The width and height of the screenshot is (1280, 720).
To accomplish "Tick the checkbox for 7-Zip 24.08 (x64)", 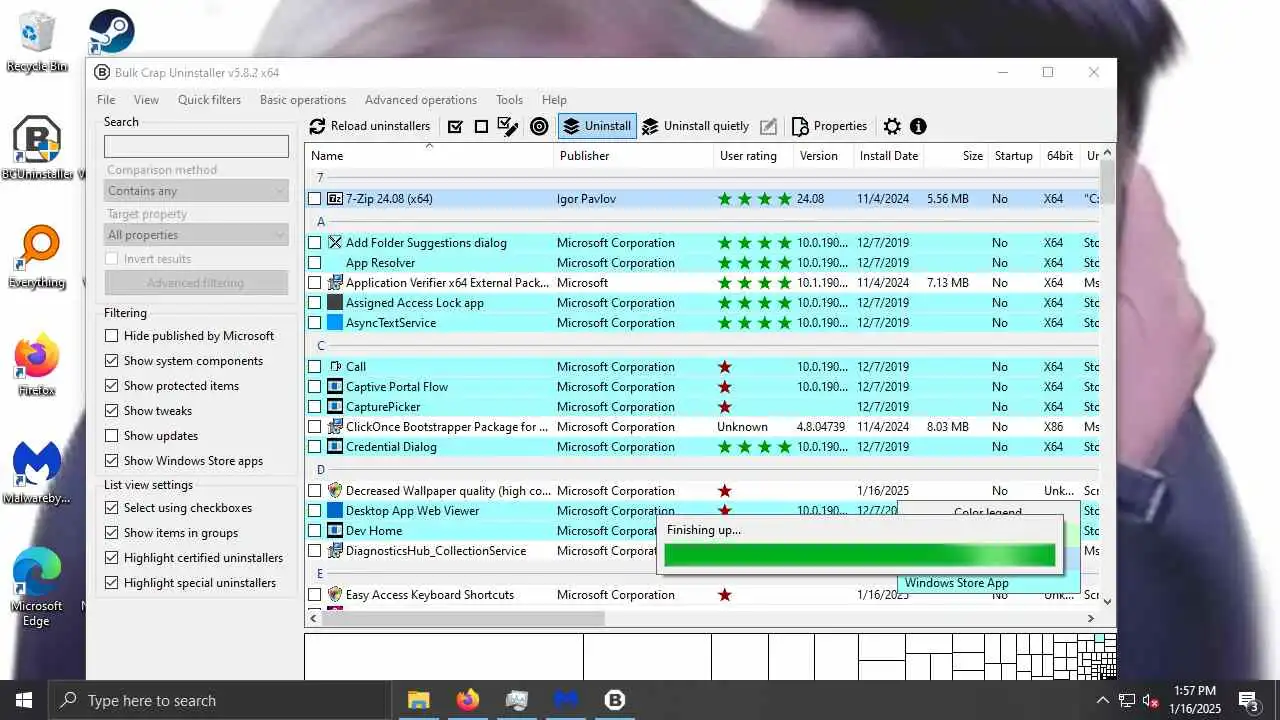I will 314,199.
